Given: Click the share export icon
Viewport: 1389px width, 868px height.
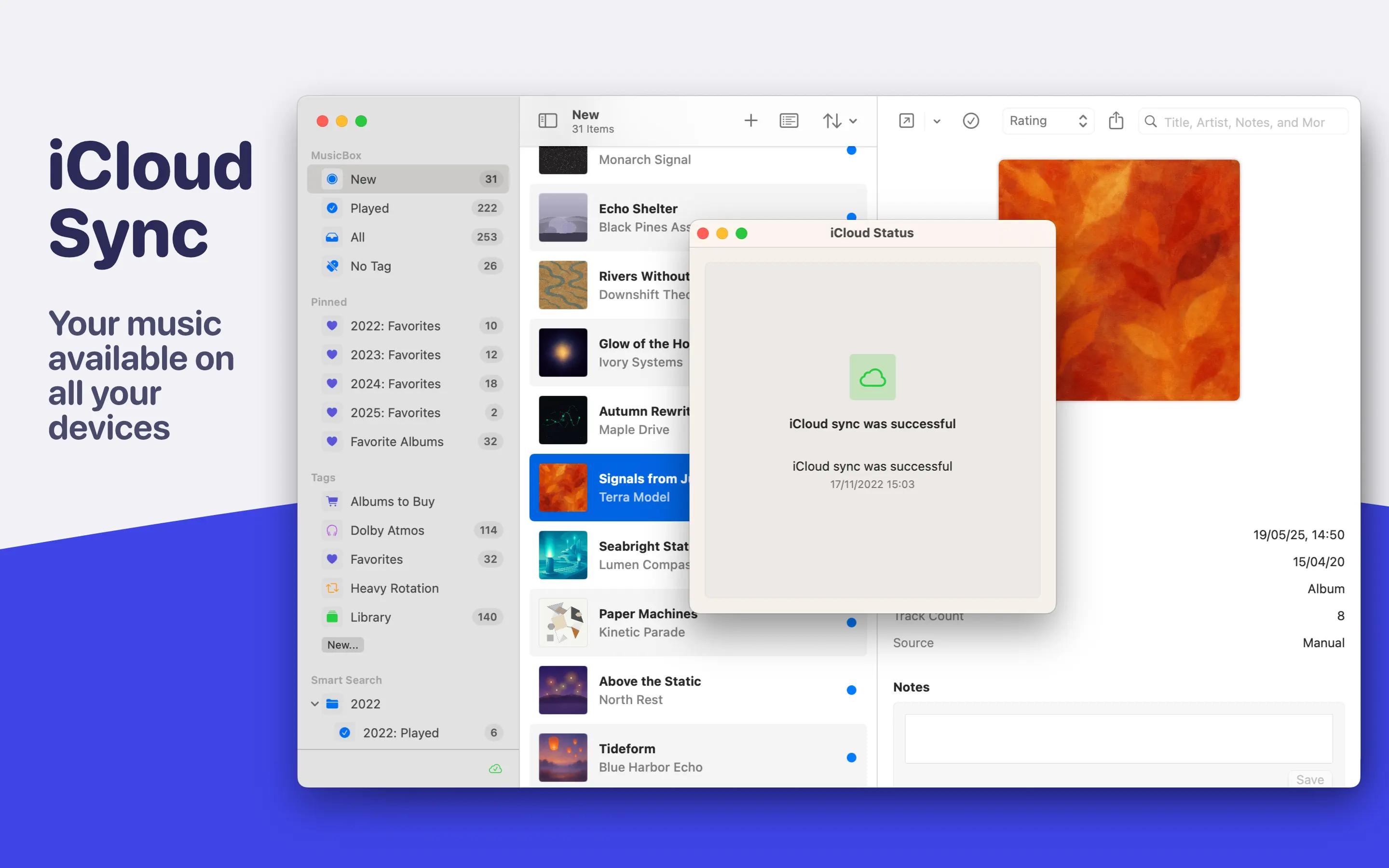Looking at the screenshot, I should (1115, 121).
